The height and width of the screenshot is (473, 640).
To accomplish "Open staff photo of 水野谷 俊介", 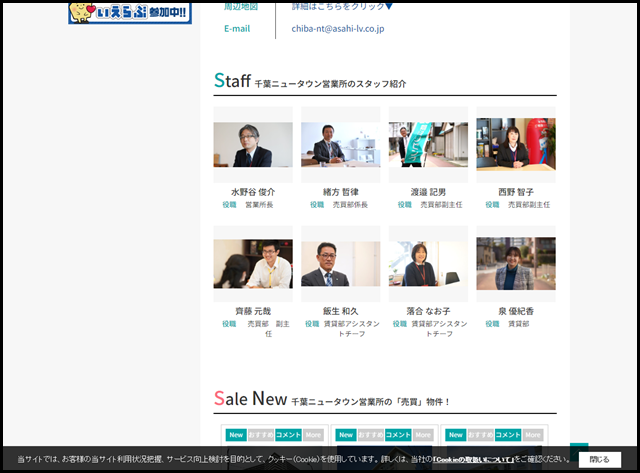I will 253,144.
